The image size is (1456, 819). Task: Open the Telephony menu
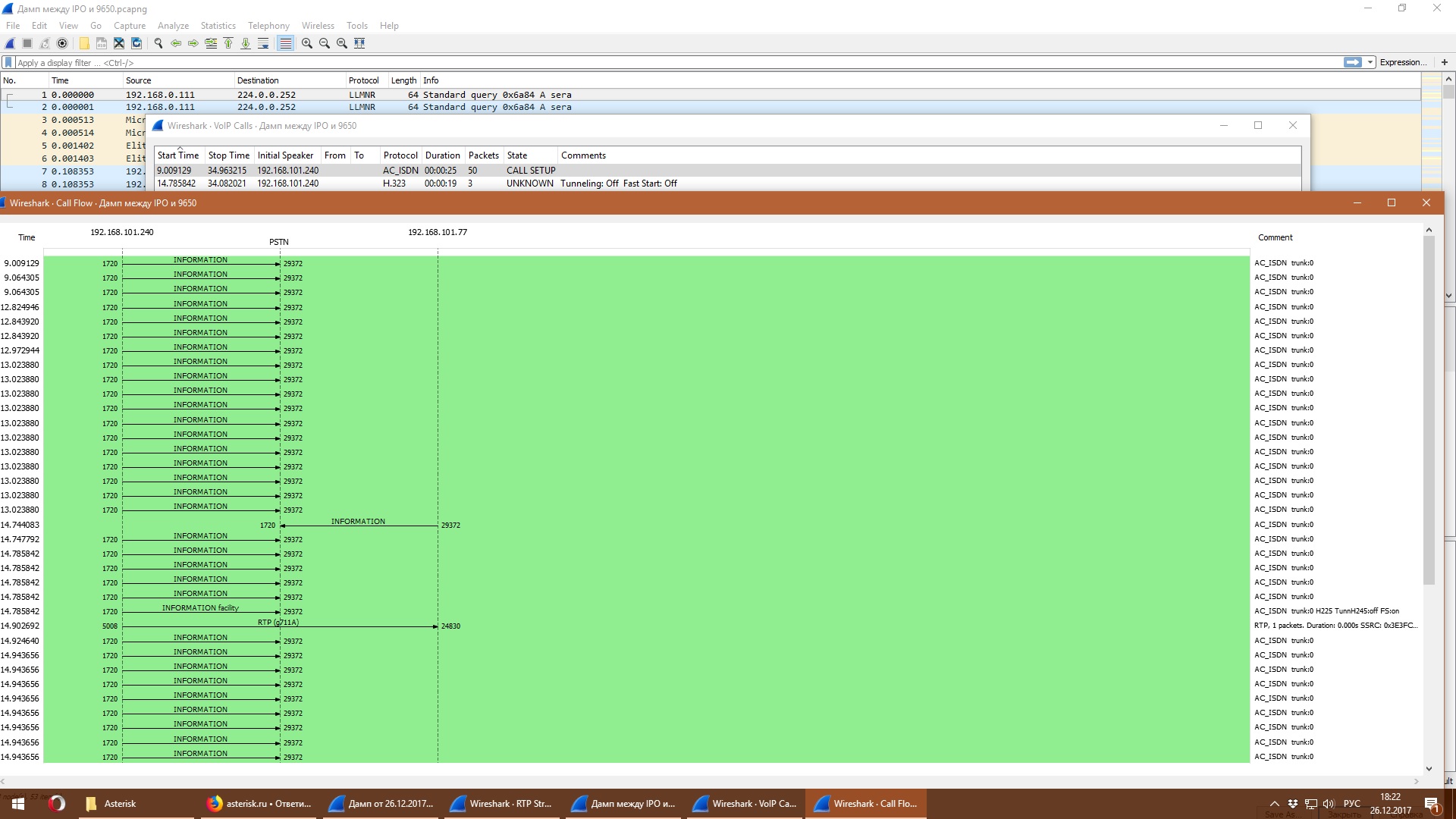coord(268,25)
